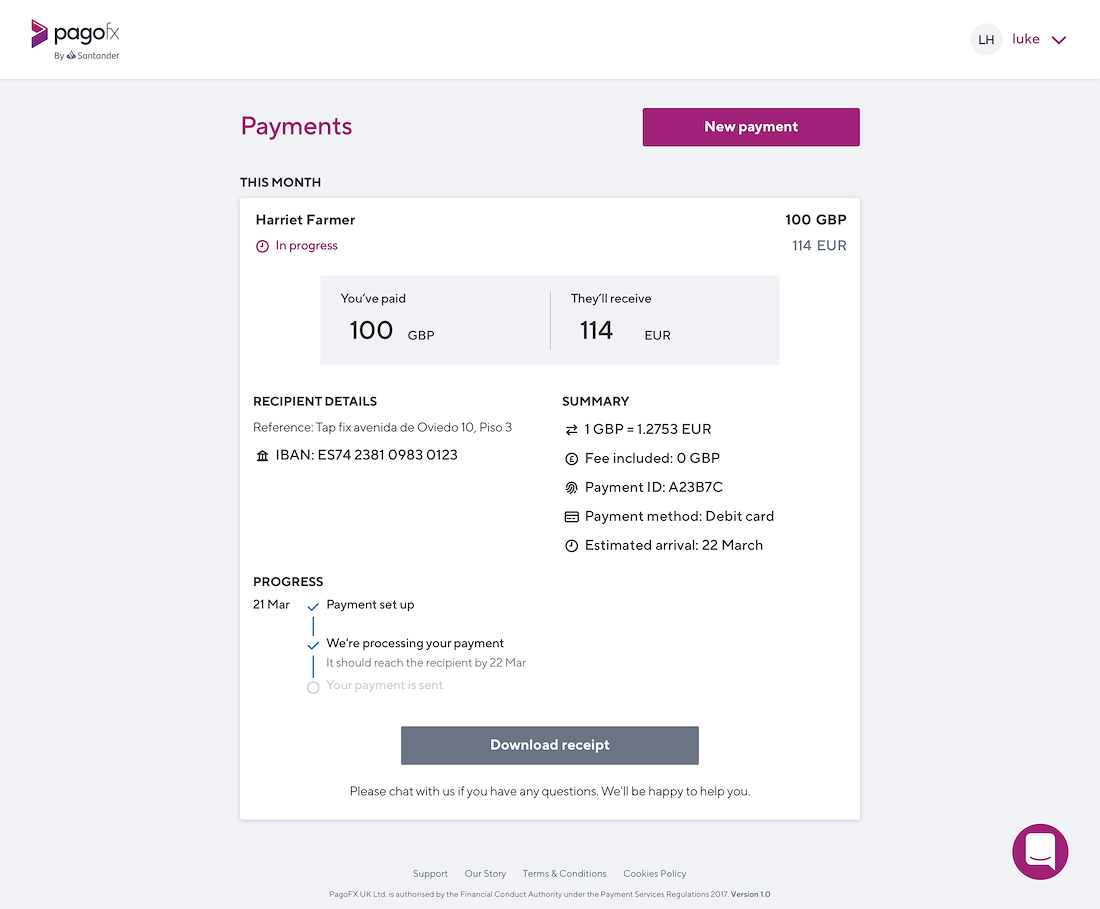The width and height of the screenshot is (1100, 909).
Task: Open the chat bubble widget
Action: tap(1040, 851)
